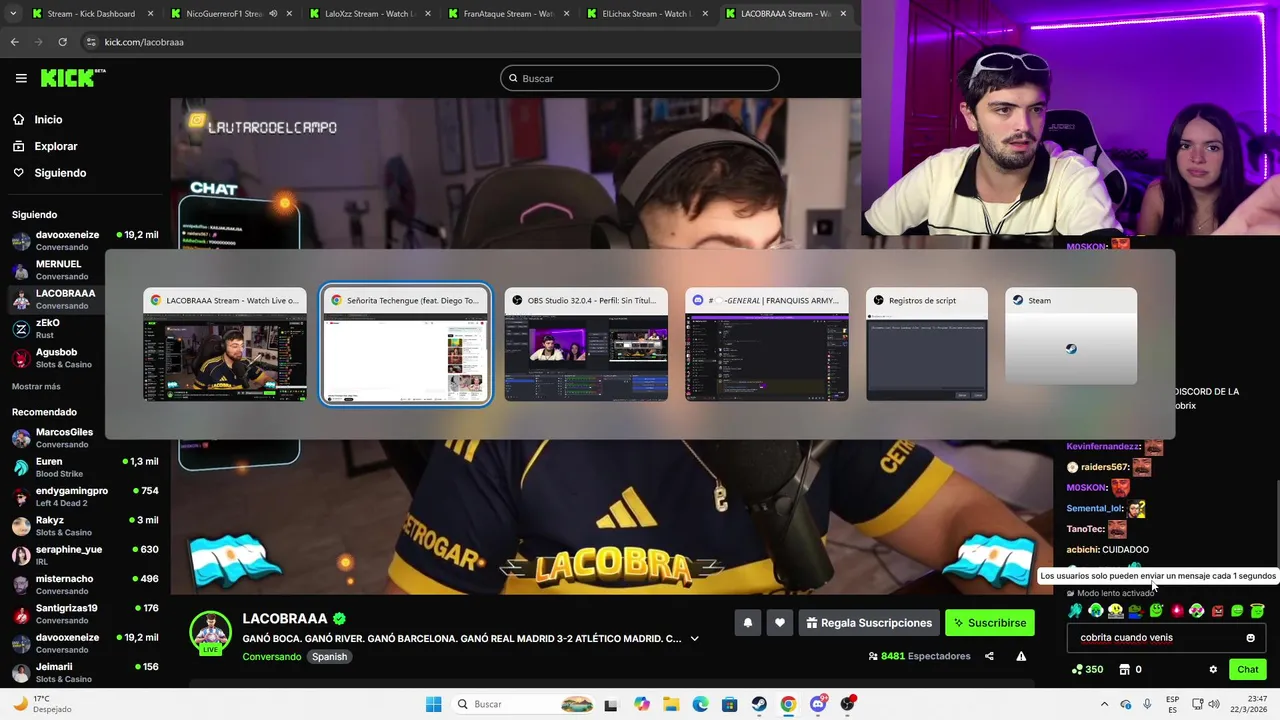Click the Suscribirse button

990,623
